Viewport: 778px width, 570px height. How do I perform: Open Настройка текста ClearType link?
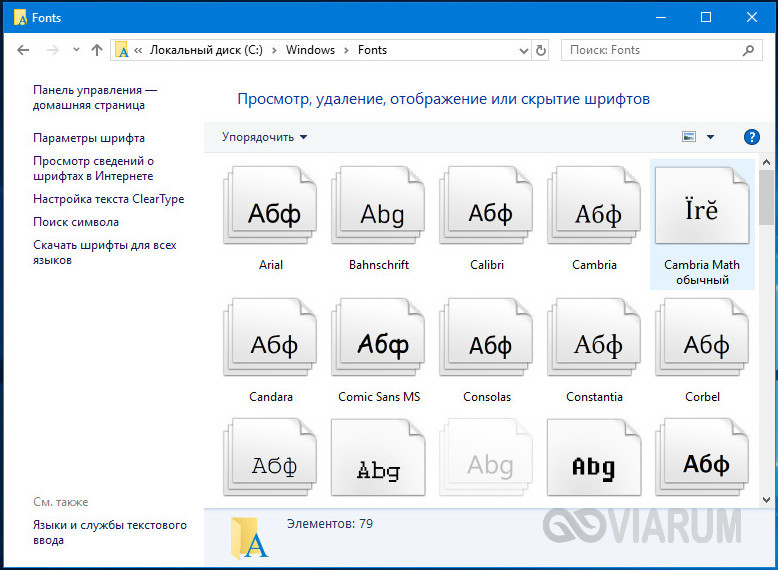109,199
